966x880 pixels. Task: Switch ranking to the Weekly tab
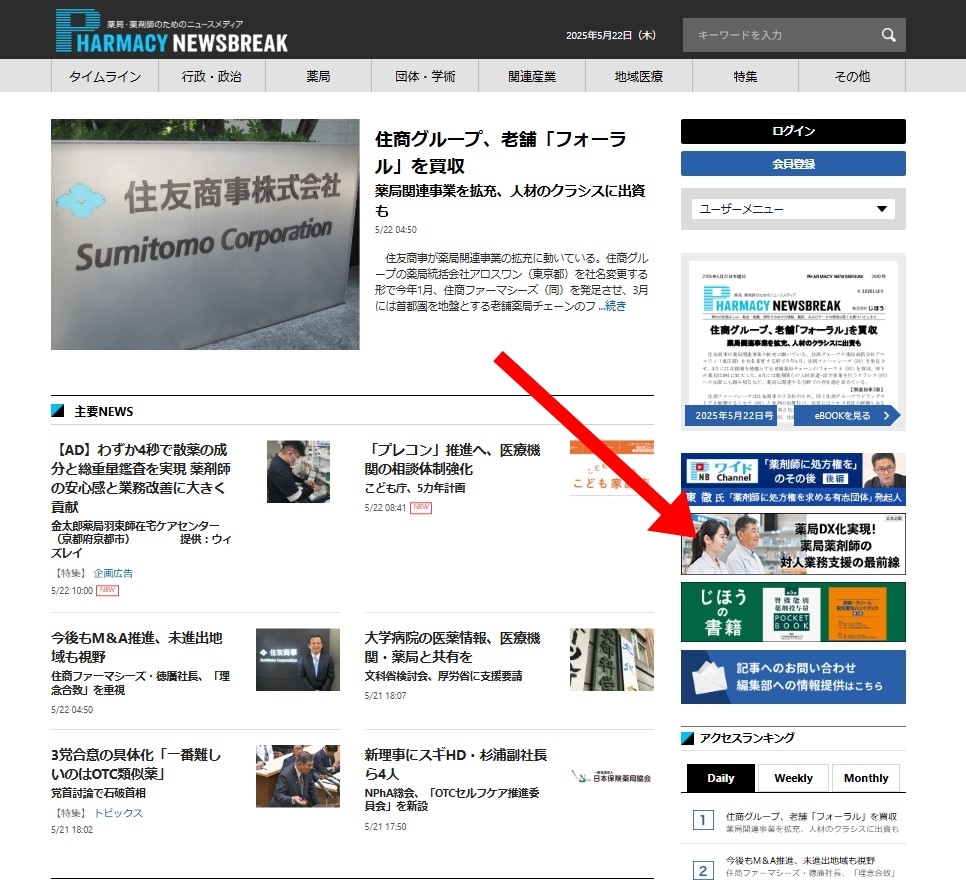[x=794, y=778]
